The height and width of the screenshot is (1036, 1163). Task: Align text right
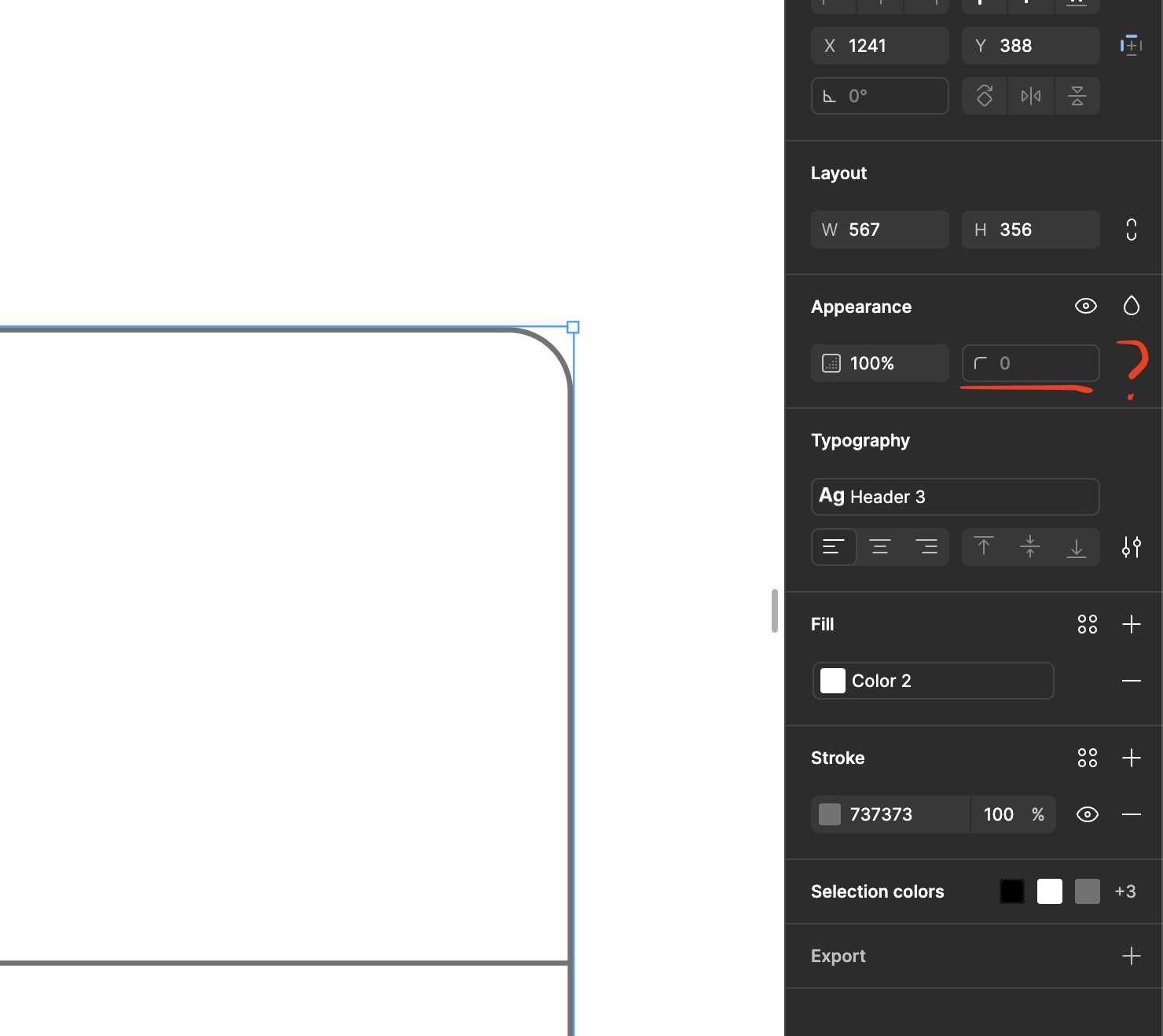926,547
